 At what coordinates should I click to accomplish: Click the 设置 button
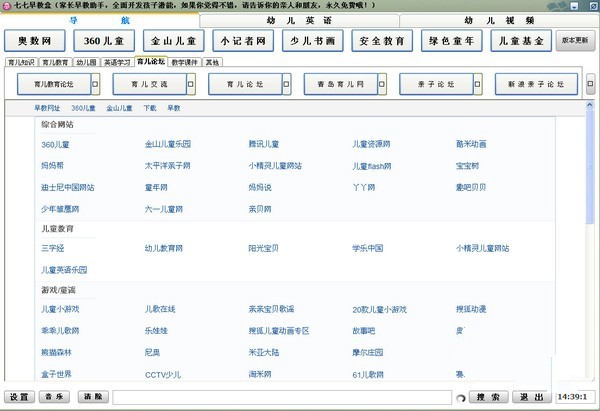pos(19,397)
